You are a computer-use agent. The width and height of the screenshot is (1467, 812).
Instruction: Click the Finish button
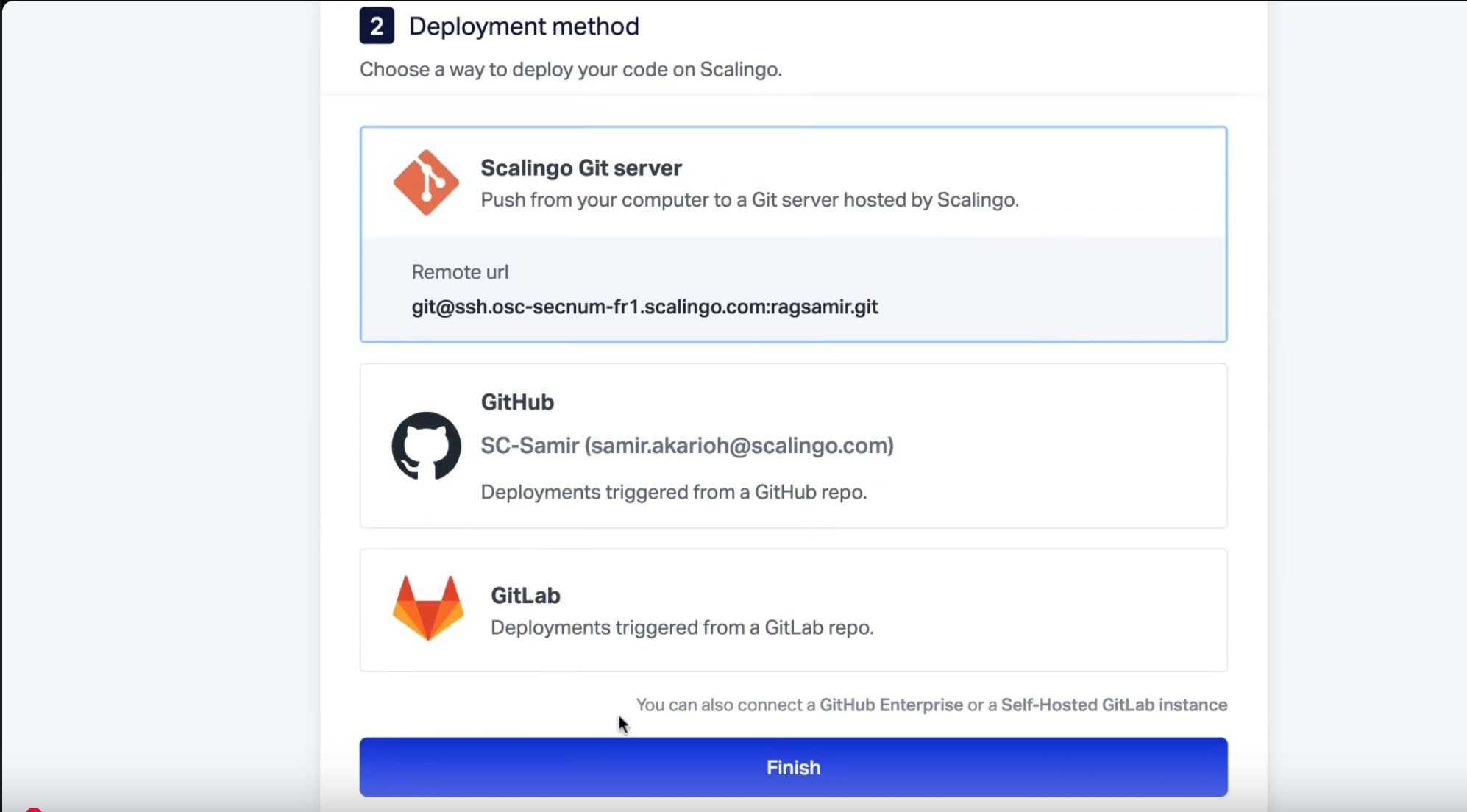(792, 766)
